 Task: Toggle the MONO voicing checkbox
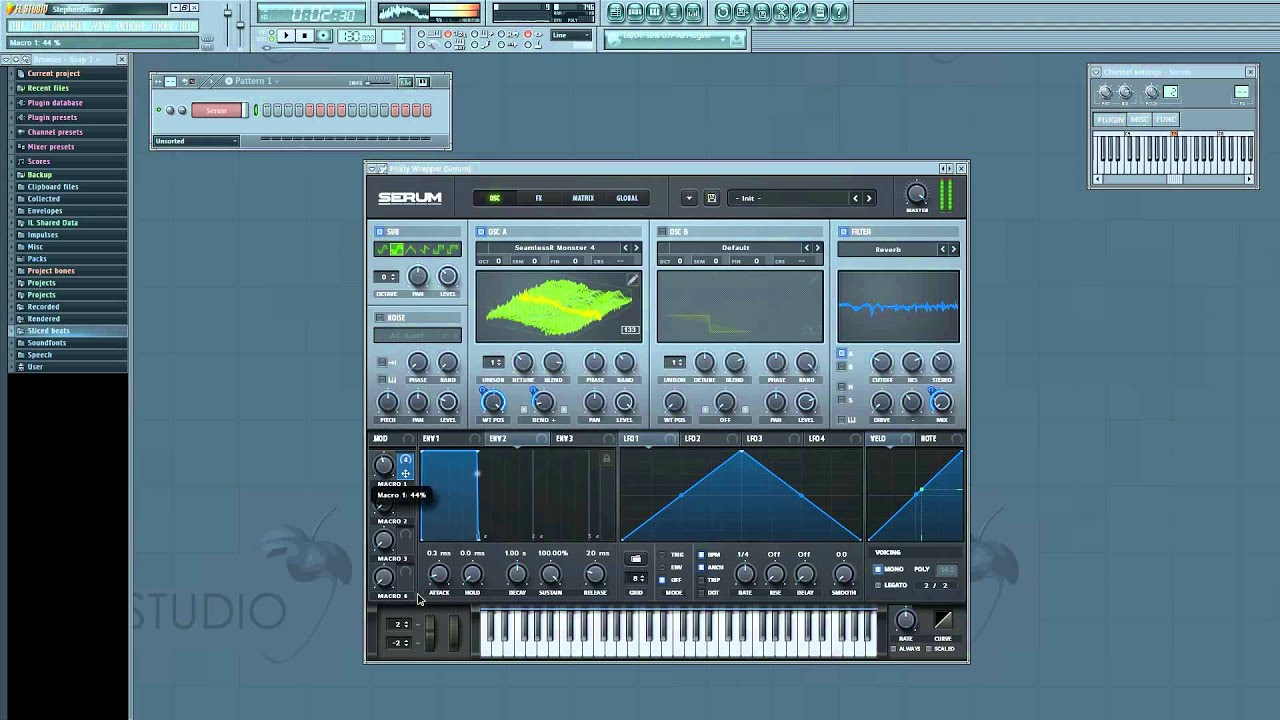click(878, 569)
